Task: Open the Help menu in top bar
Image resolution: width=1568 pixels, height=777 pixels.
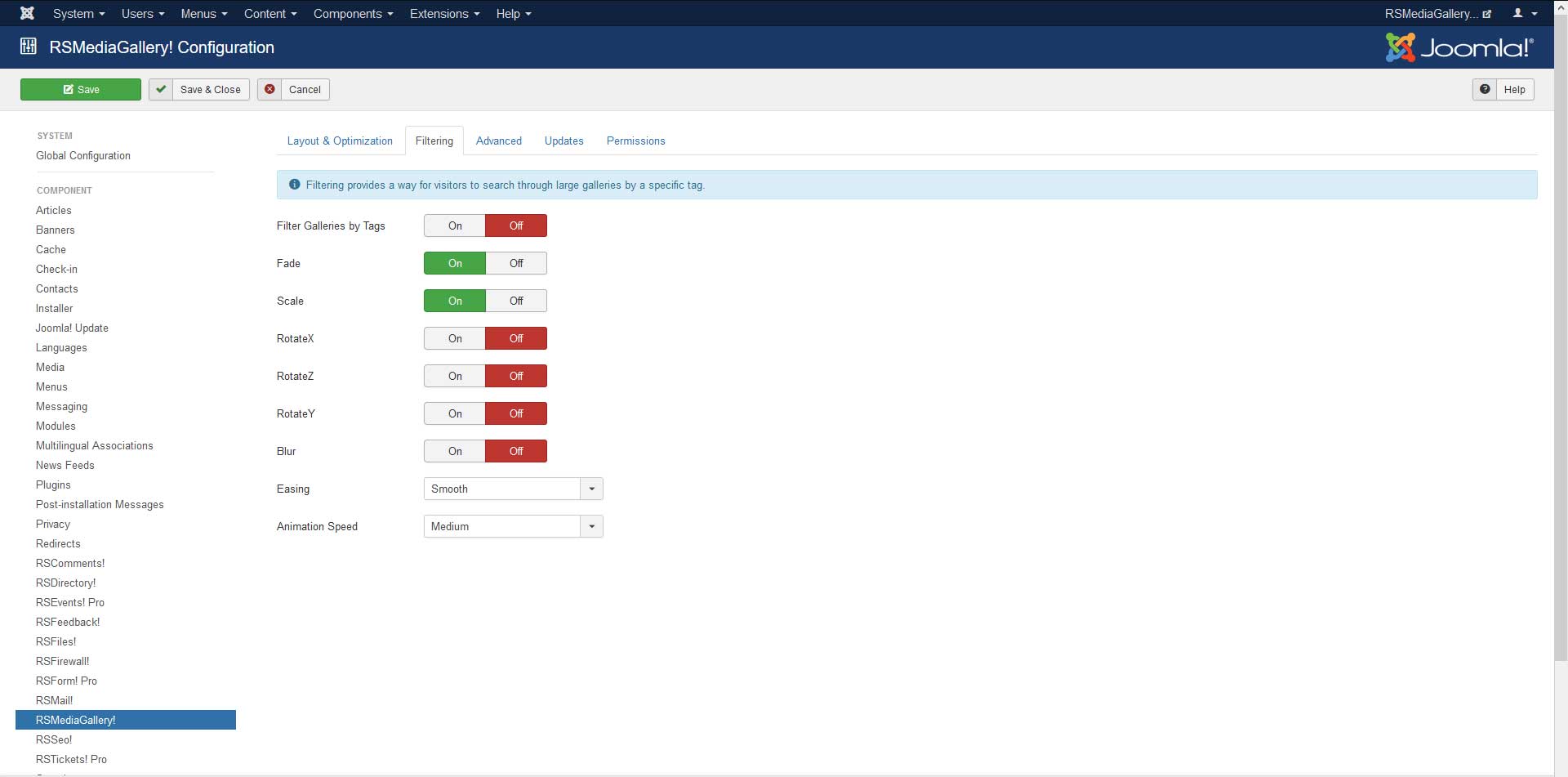Action: click(x=514, y=14)
